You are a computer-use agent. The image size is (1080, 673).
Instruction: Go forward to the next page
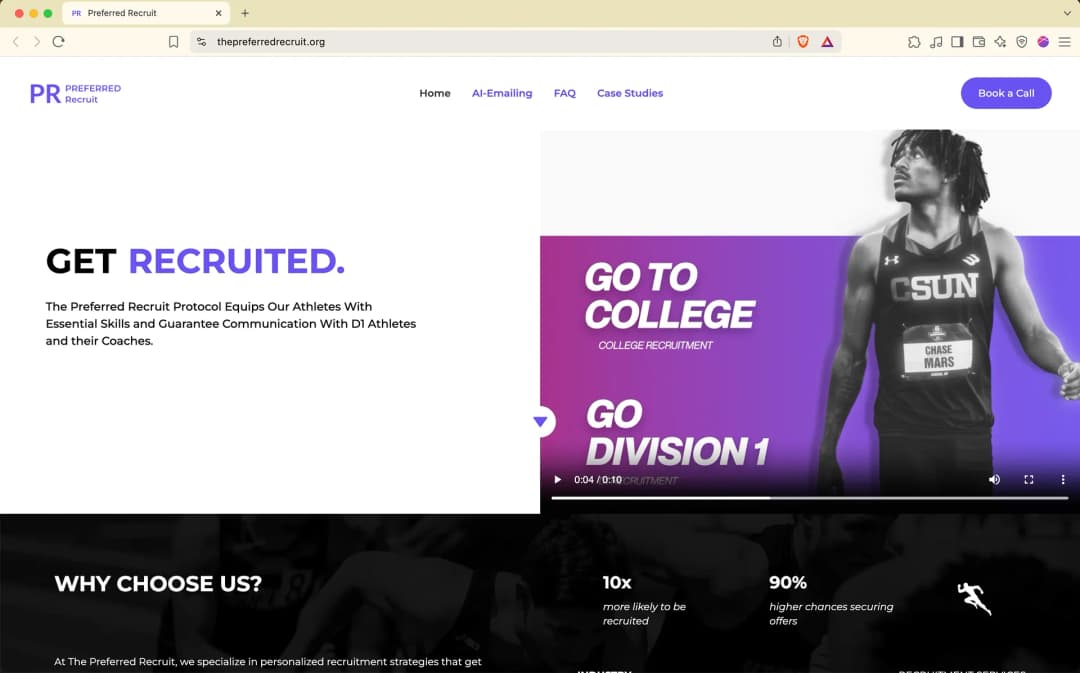[x=37, y=41]
